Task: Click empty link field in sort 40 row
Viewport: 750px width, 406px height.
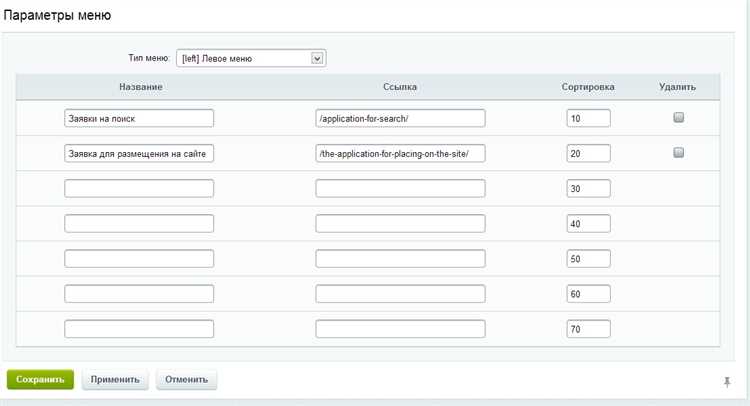Action: pos(400,224)
